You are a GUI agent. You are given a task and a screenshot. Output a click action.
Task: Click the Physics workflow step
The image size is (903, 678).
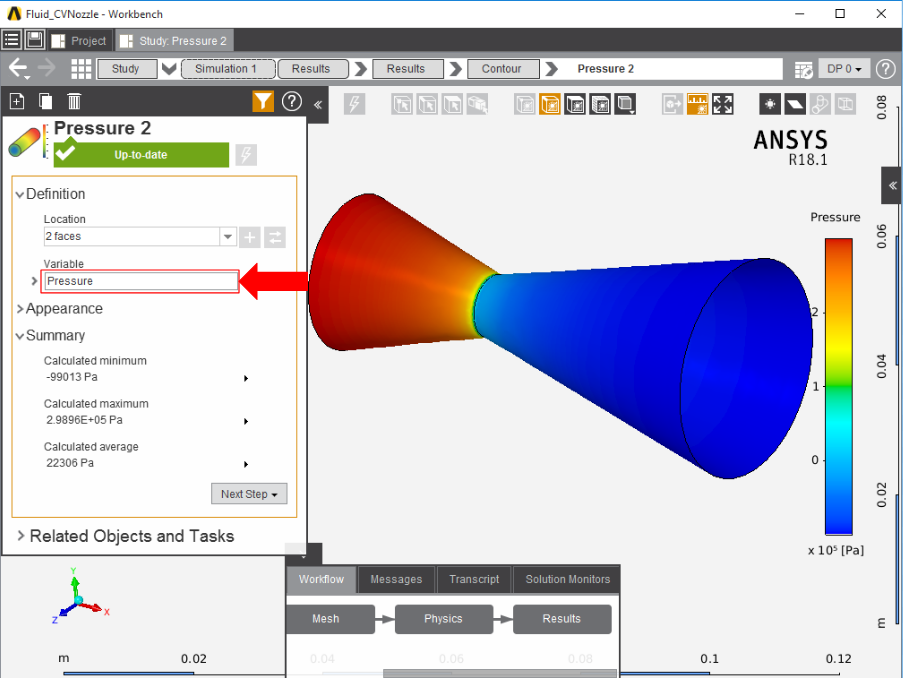coord(443,619)
